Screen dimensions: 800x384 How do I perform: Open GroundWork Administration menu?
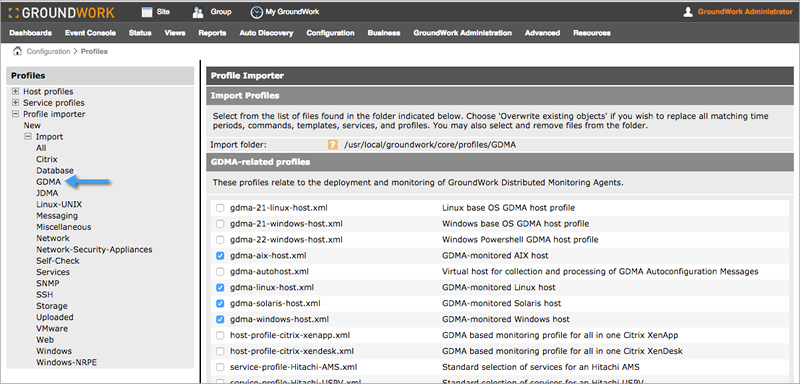(462, 33)
